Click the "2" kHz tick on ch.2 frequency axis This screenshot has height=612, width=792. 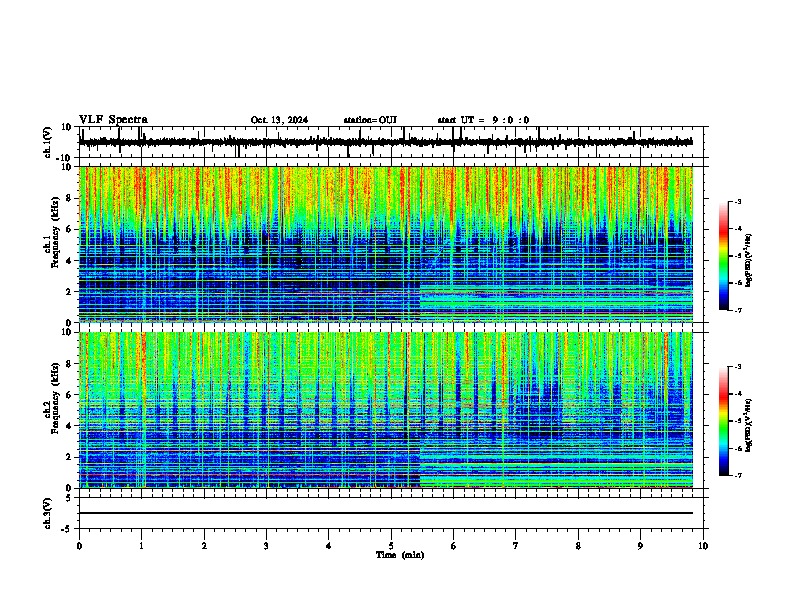[x=70, y=457]
